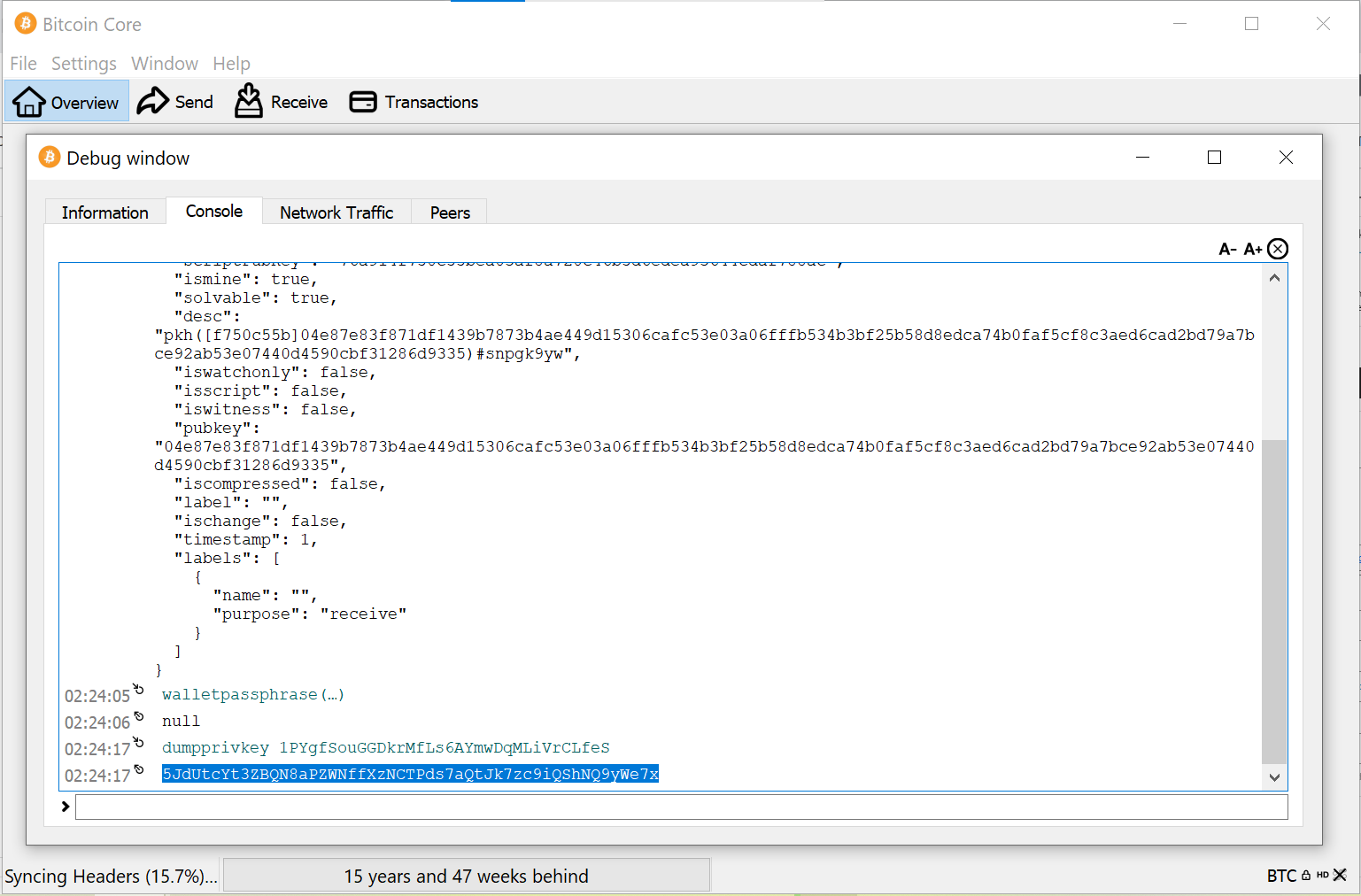Click the wallet encryption lock icon
Viewport: 1361px width, 896px height.
tap(1306, 876)
